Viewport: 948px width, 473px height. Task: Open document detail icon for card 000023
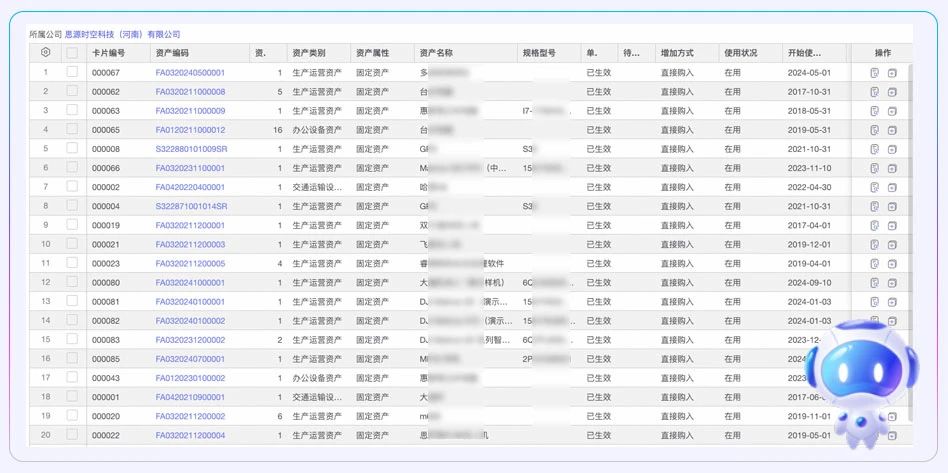[874, 264]
